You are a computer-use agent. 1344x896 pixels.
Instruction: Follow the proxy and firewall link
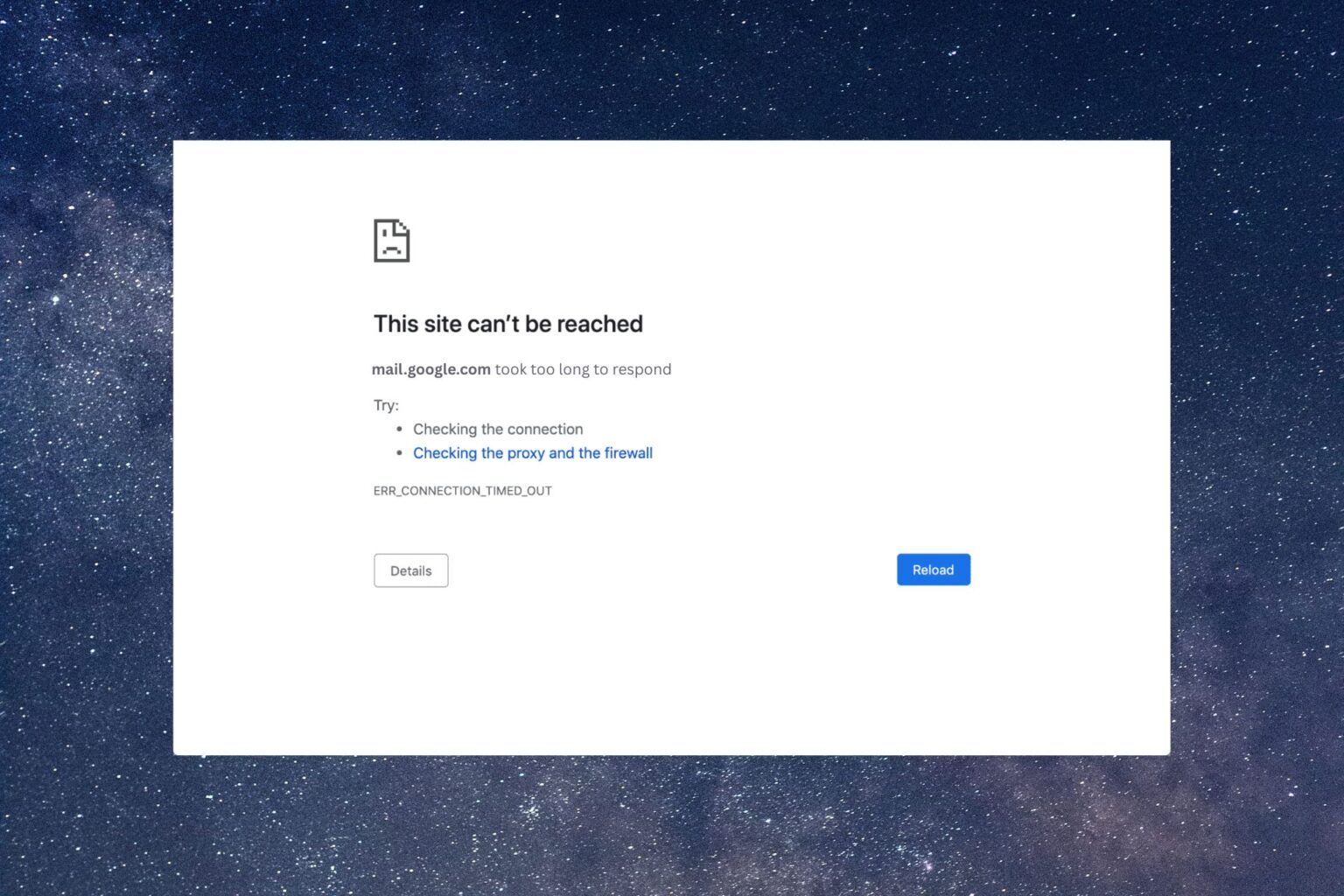click(x=532, y=453)
